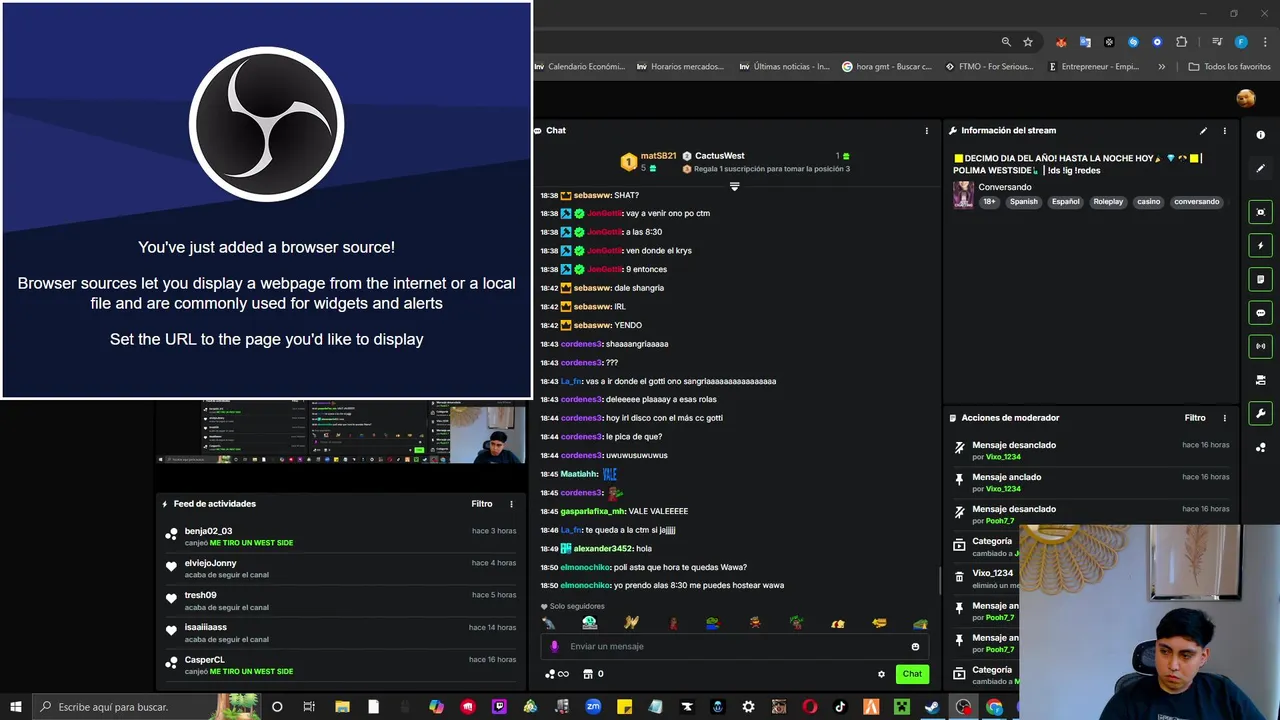Click username gasparlafixa_mh in chat

(592, 512)
